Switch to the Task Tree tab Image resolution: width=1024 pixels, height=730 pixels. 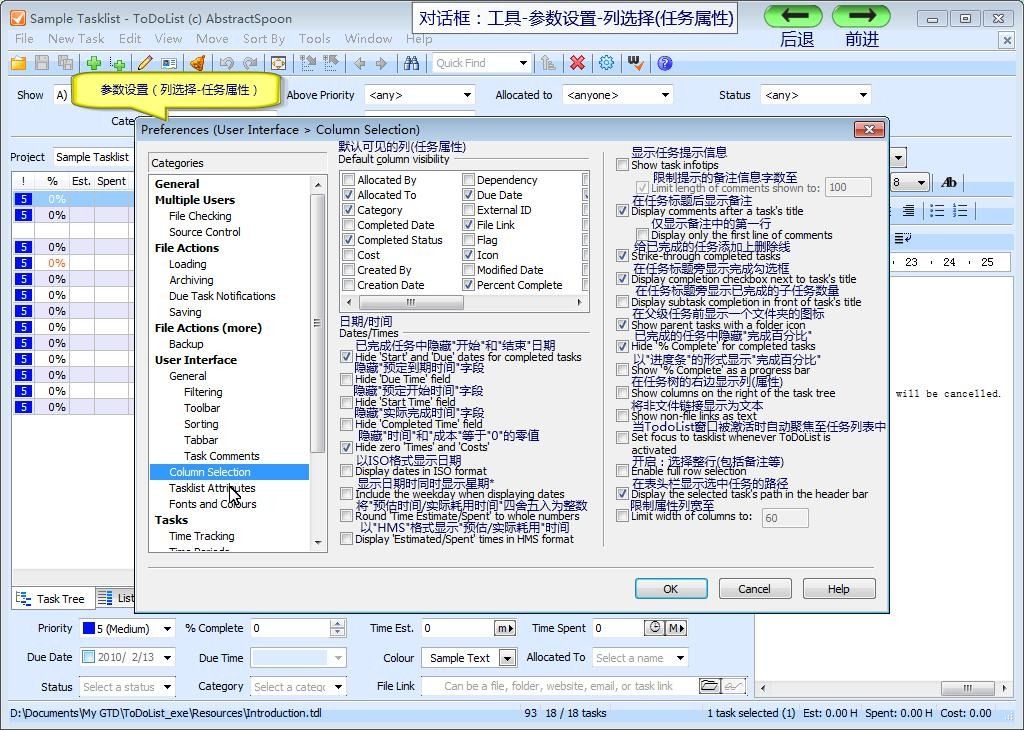click(x=51, y=599)
